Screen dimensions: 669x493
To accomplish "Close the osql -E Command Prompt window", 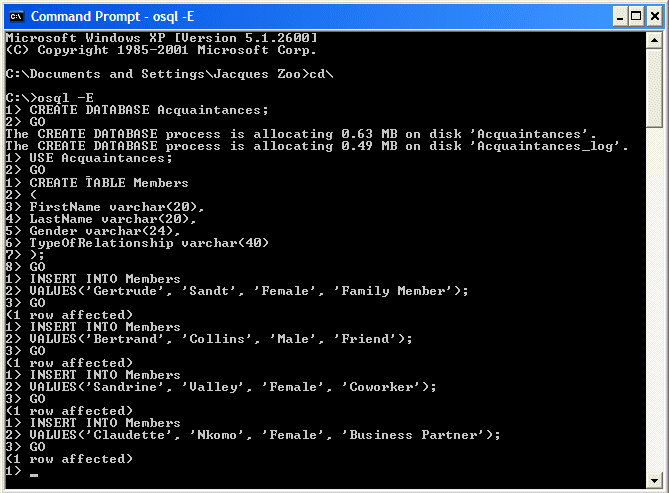I will pyautogui.click(x=654, y=17).
